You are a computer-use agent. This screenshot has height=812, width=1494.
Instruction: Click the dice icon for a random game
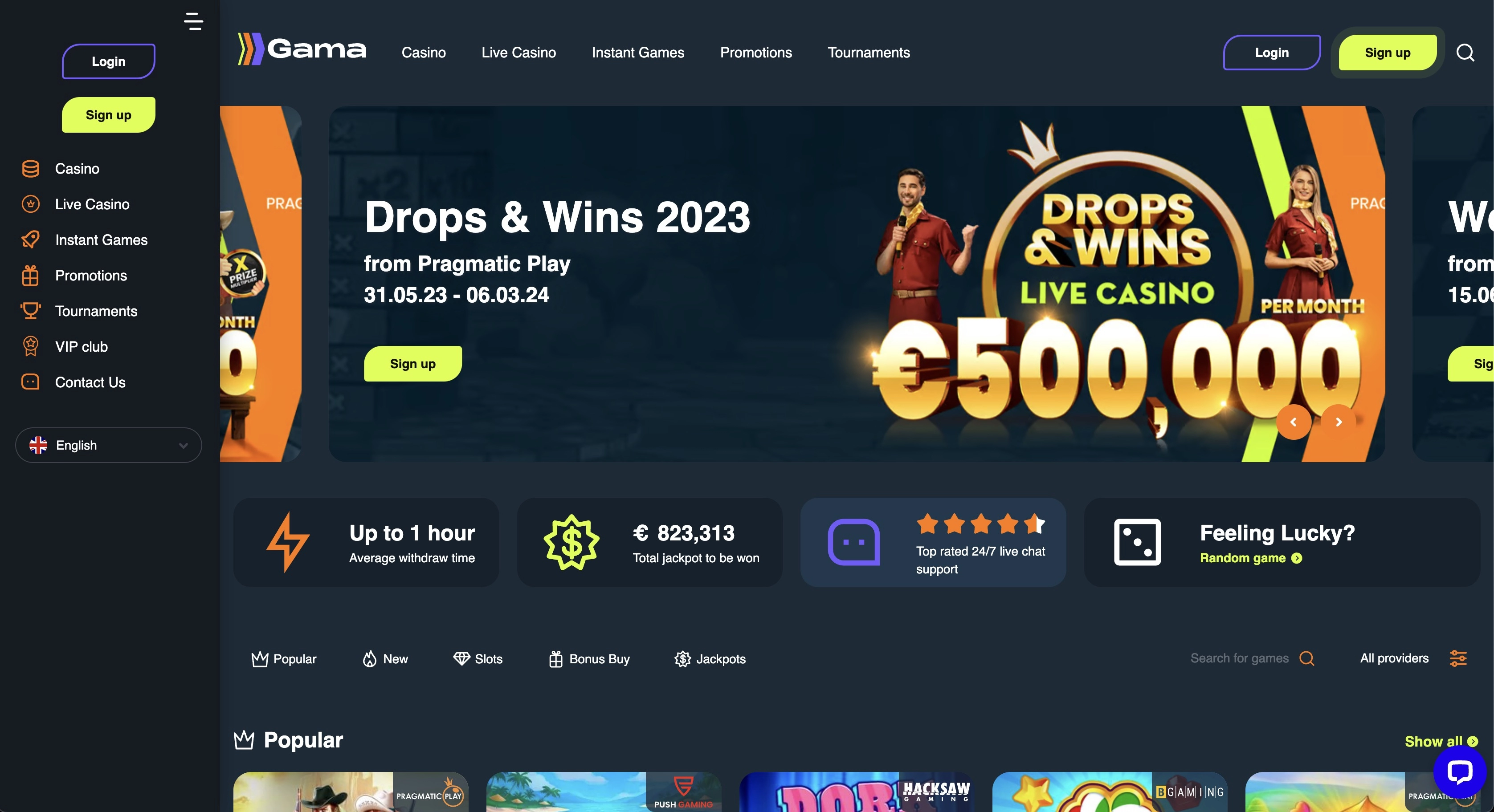click(x=1137, y=543)
